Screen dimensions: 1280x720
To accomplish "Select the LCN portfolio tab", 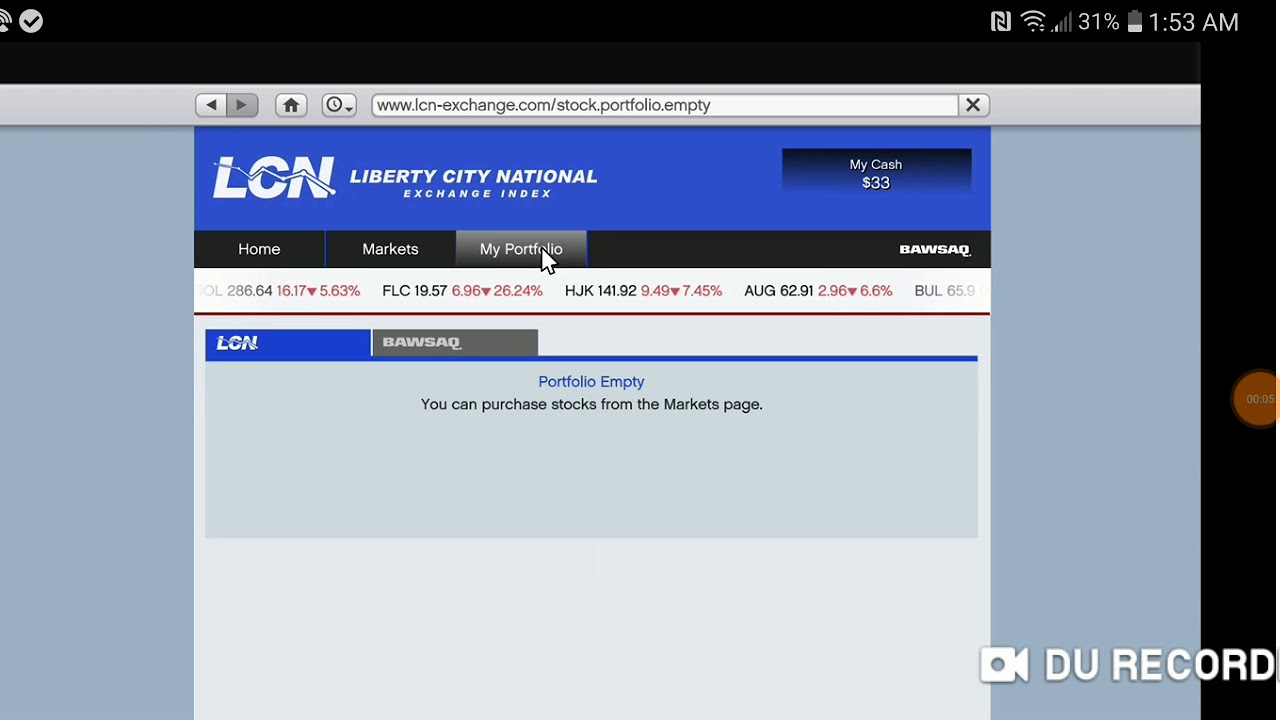I will (x=288, y=343).
